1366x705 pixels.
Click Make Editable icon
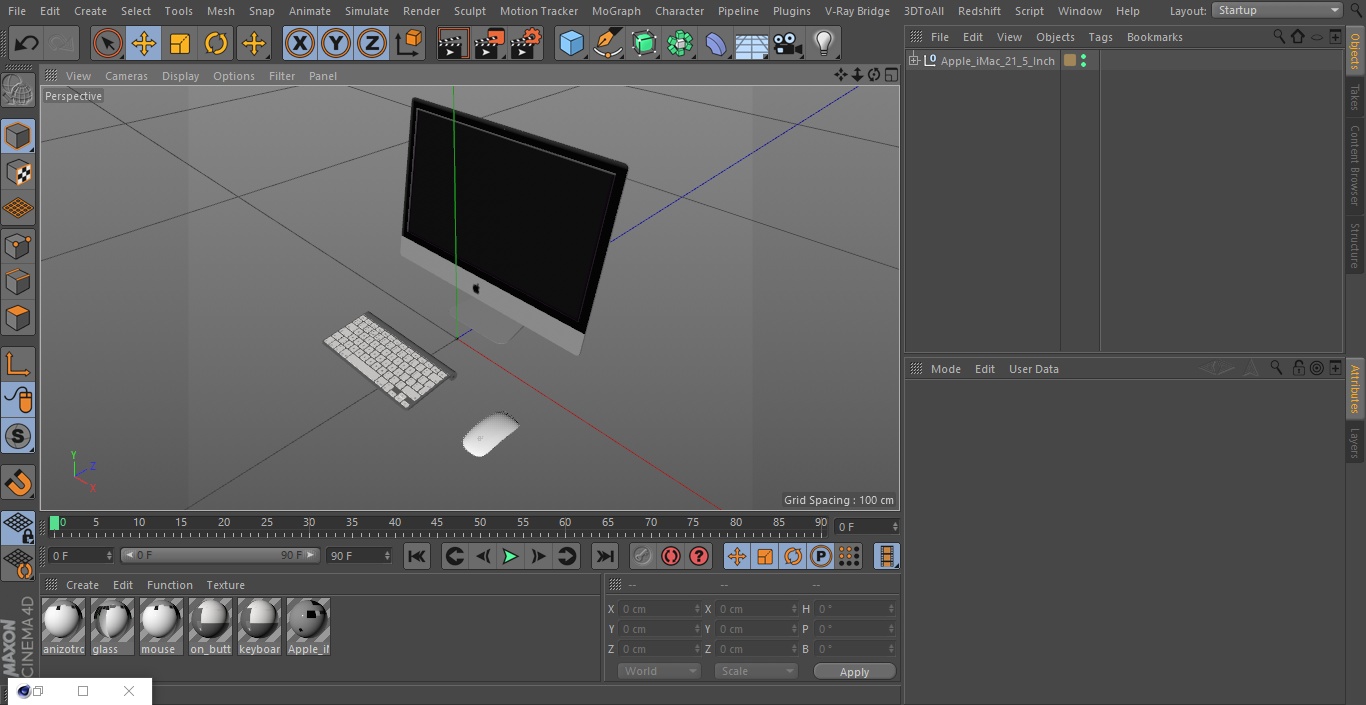(x=18, y=91)
